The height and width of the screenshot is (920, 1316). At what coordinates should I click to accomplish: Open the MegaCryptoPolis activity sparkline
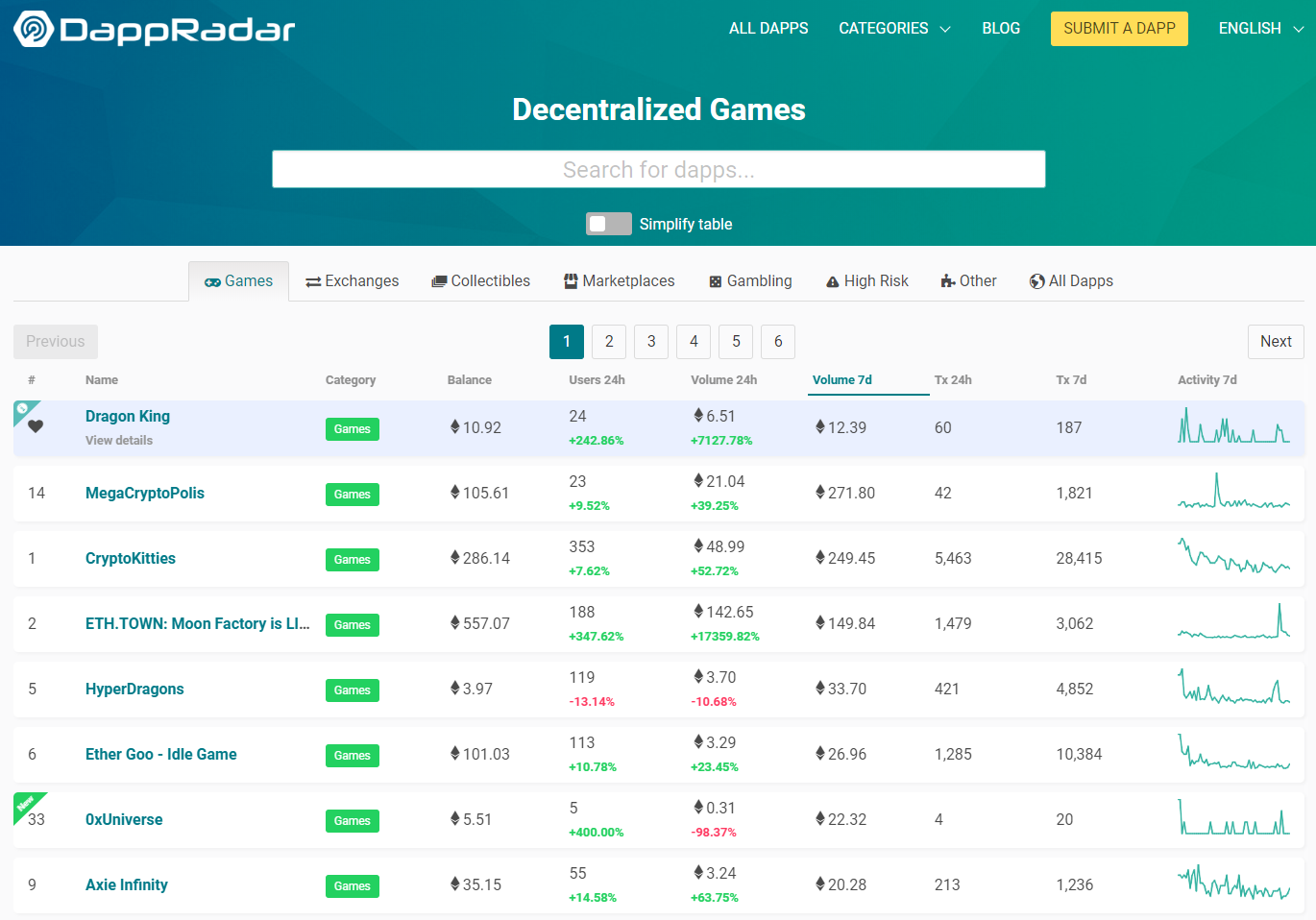(1234, 491)
